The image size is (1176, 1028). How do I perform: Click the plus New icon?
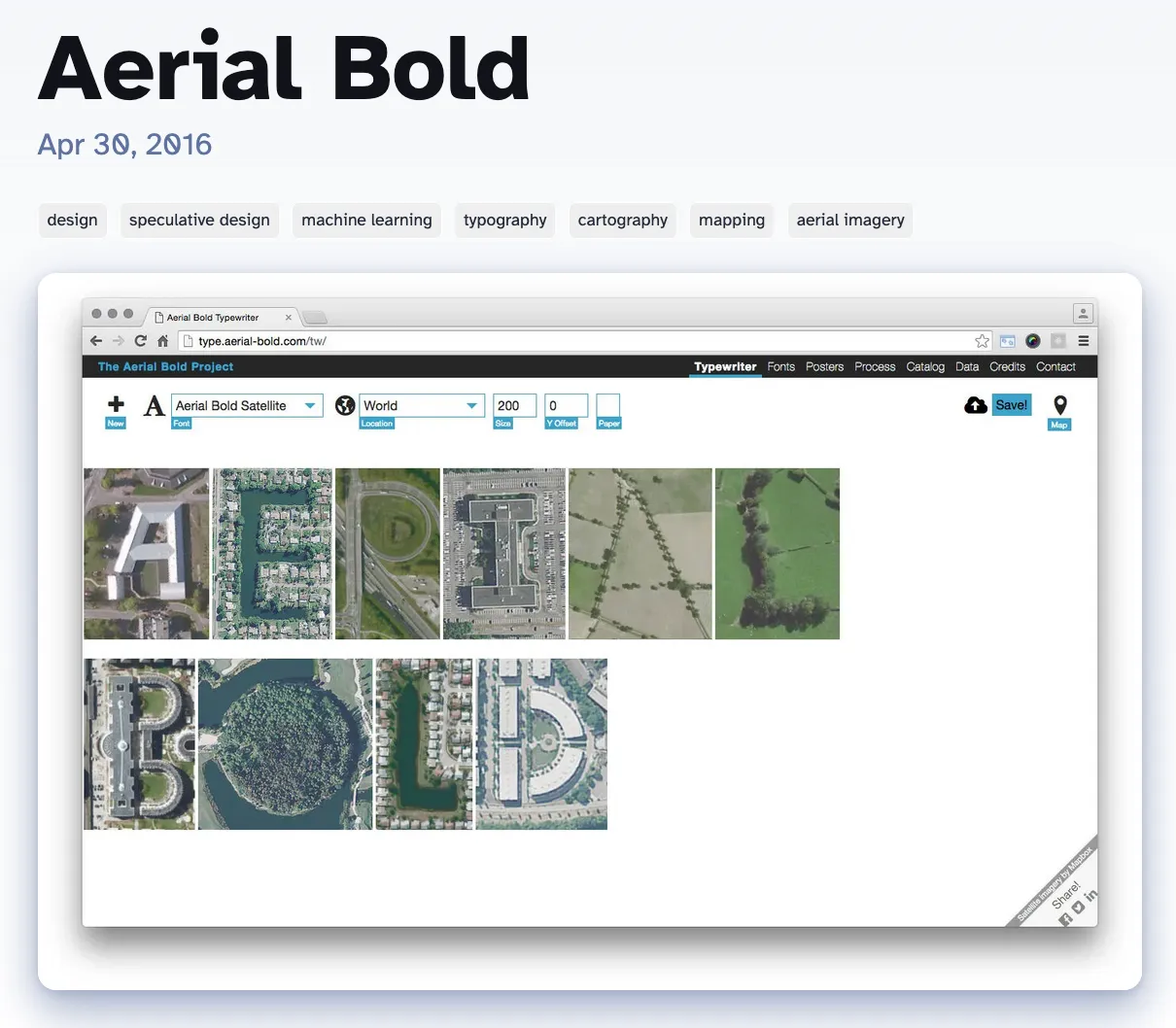(x=116, y=404)
